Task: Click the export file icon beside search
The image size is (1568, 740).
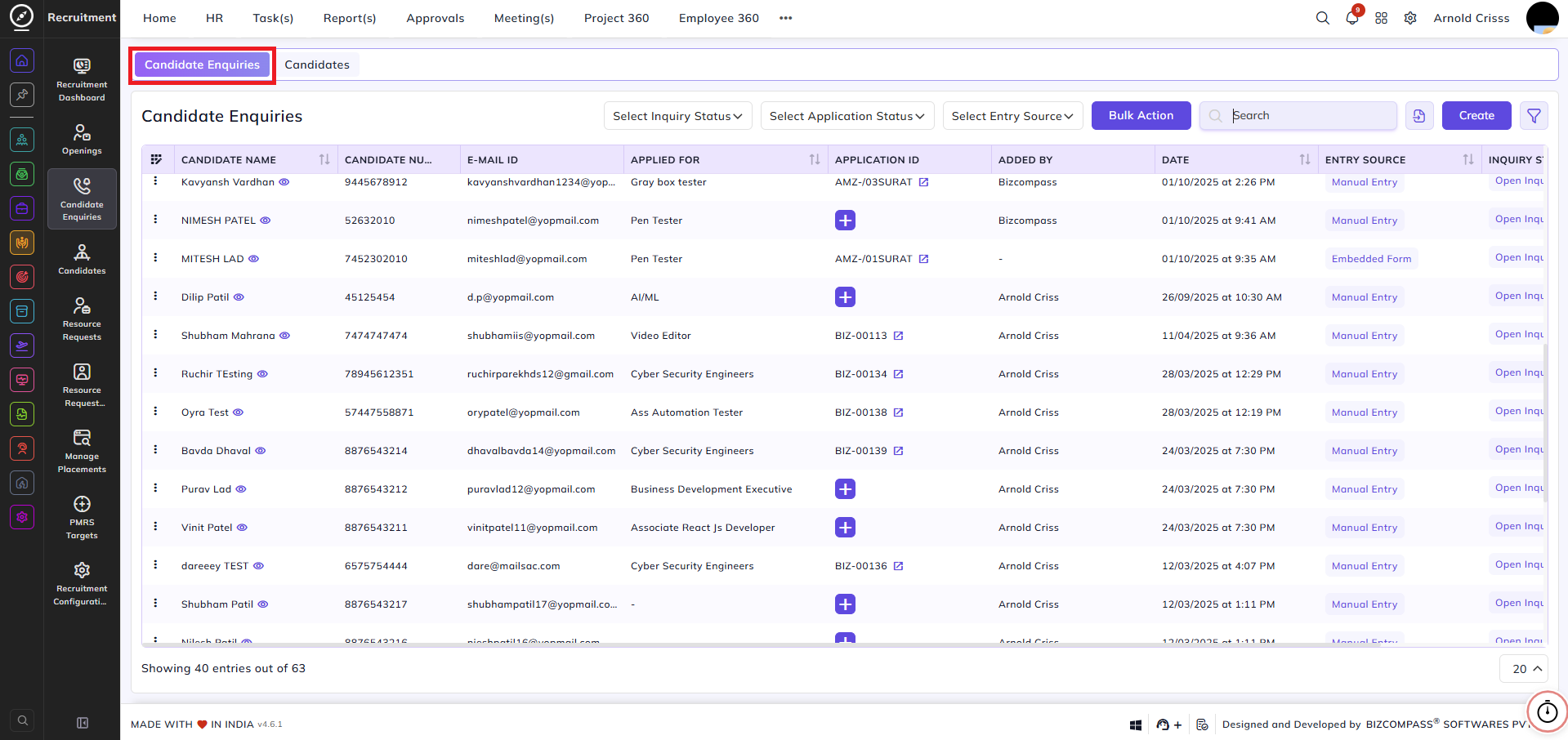Action: 1419,116
